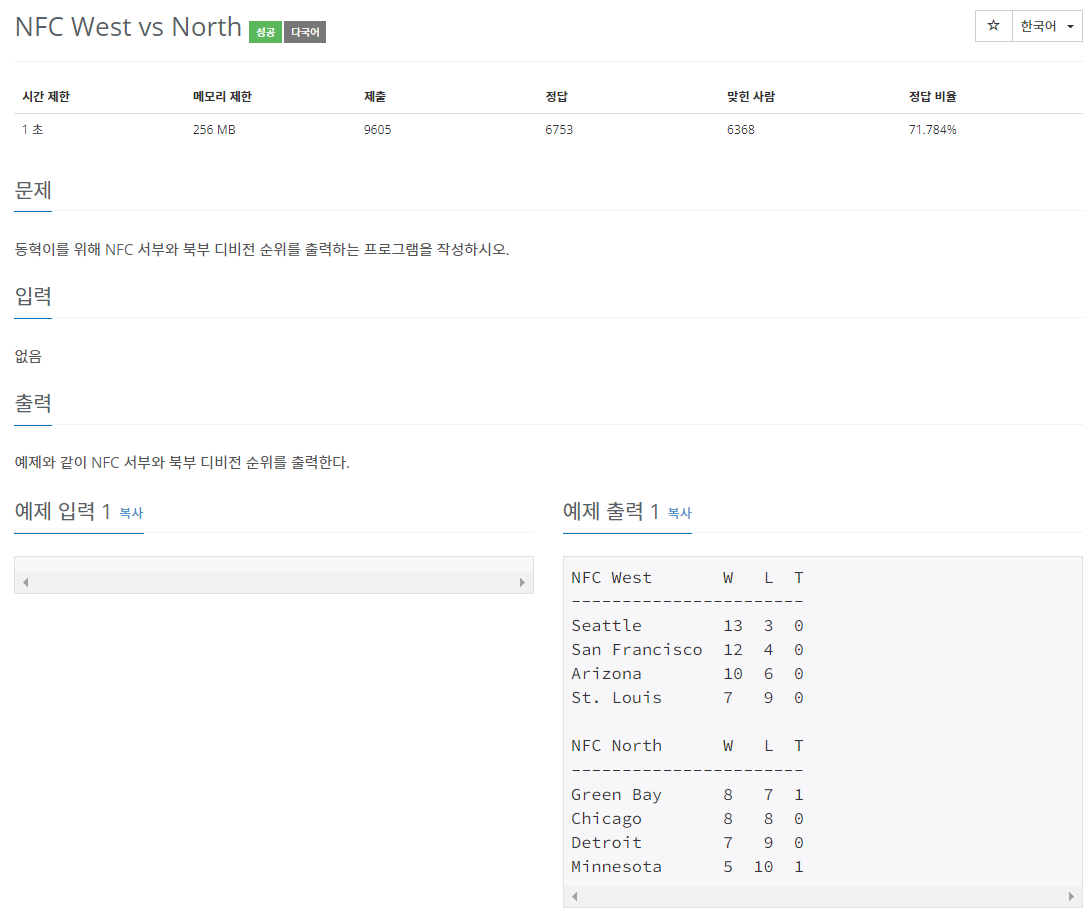Click the Chicago row in sample output

(x=687, y=819)
